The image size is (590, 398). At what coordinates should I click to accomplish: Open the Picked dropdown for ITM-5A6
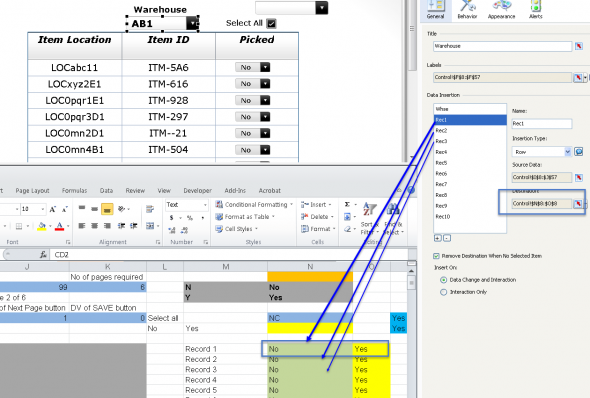[x=265, y=67]
